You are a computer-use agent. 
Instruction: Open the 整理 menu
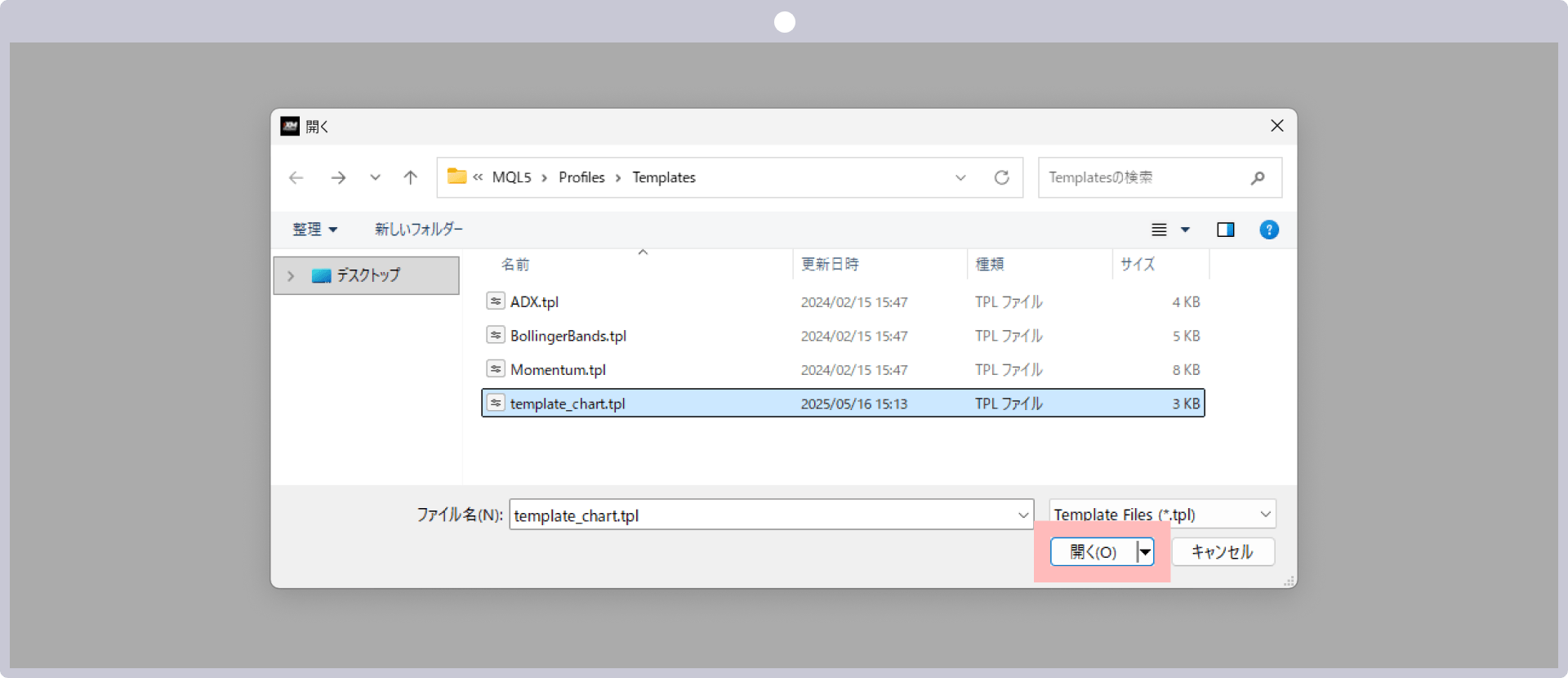(314, 230)
